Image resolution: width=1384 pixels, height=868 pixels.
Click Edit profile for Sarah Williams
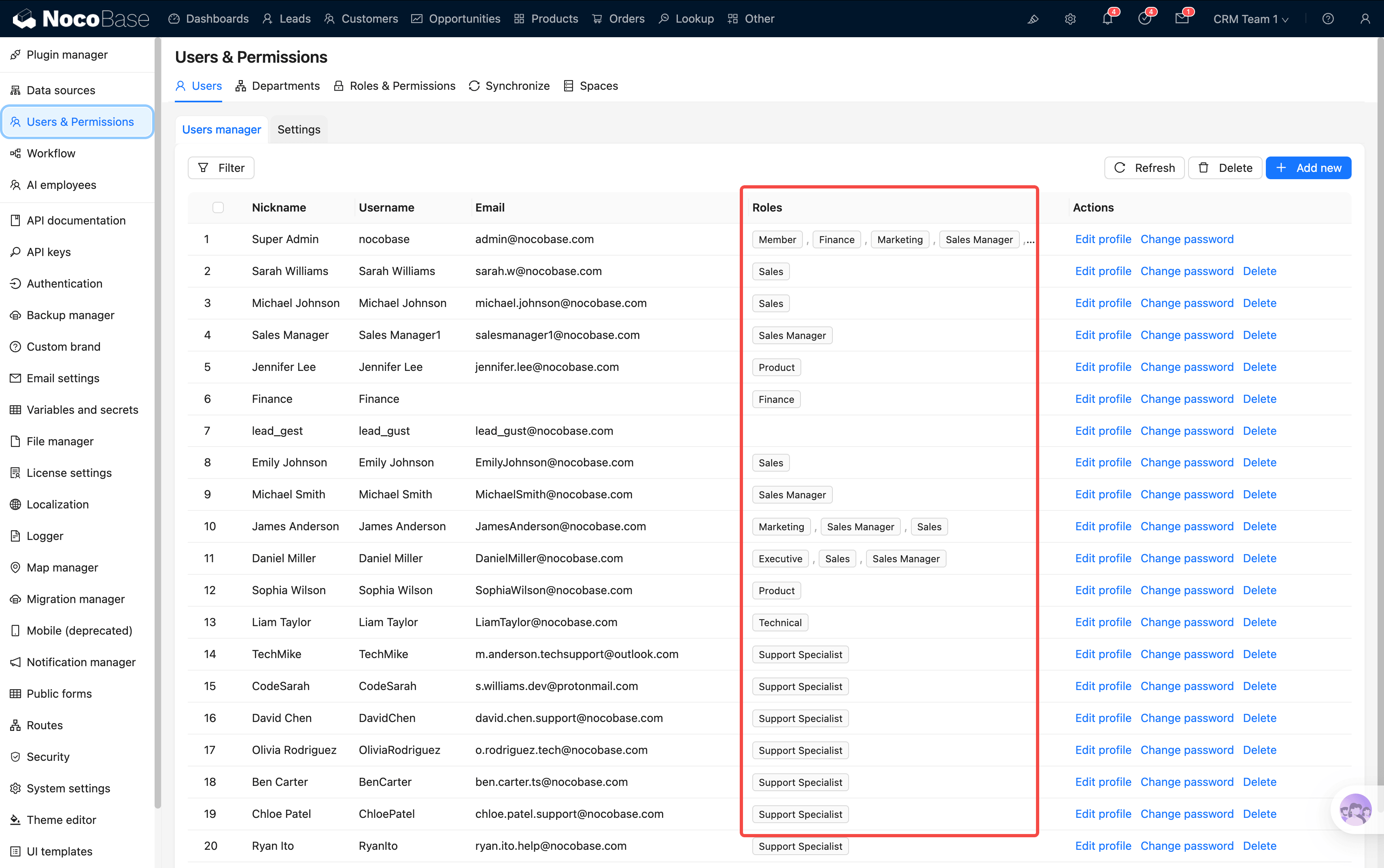coord(1103,271)
